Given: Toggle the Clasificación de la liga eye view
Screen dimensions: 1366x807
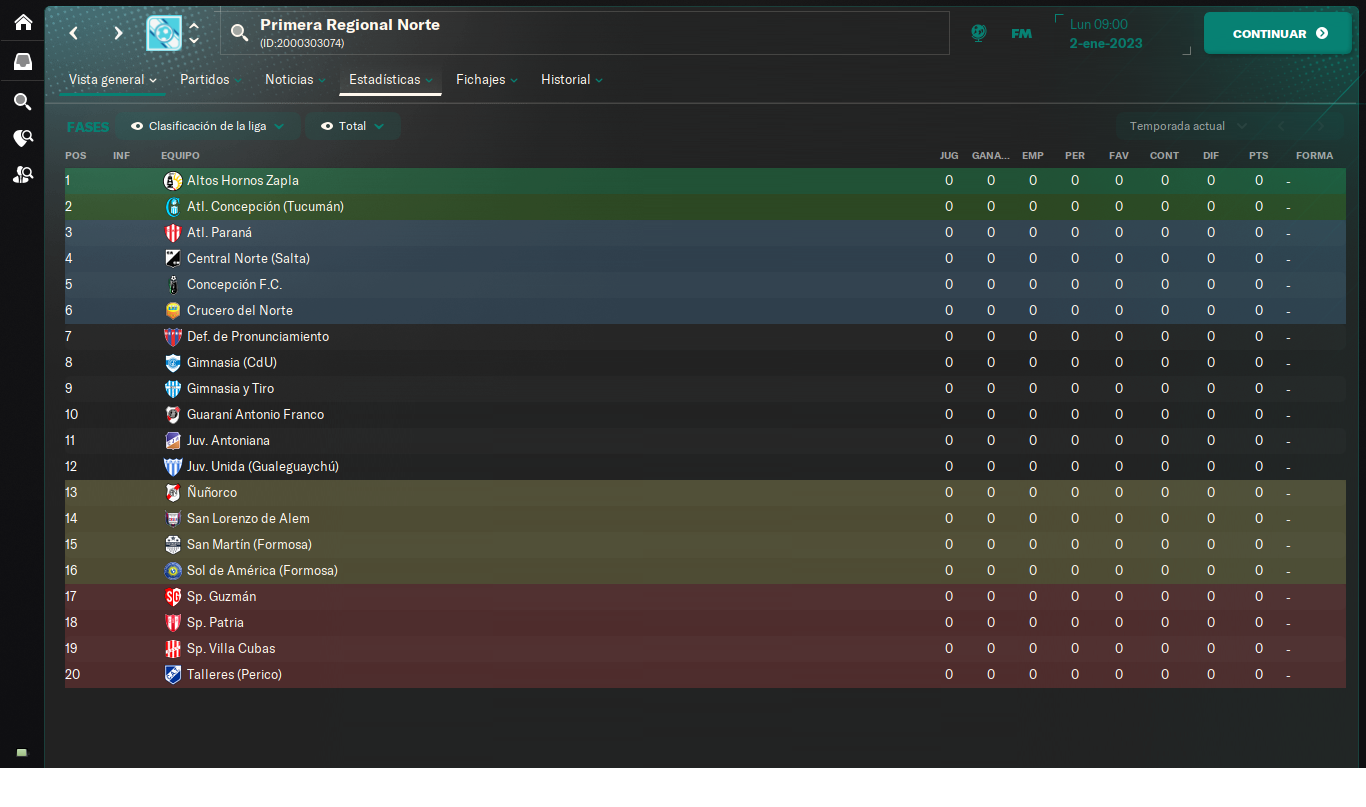Looking at the screenshot, I should 208,126.
